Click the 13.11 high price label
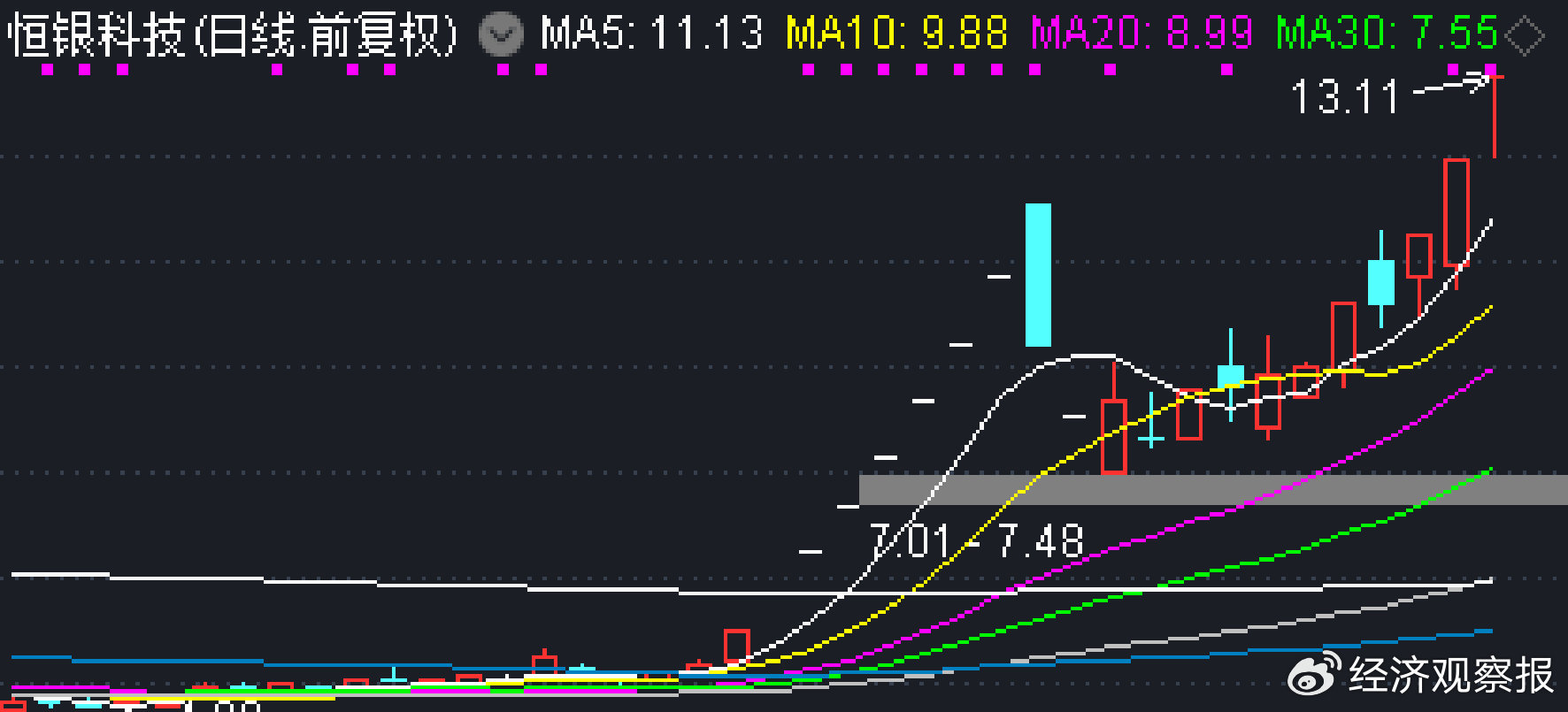 click(x=1345, y=96)
